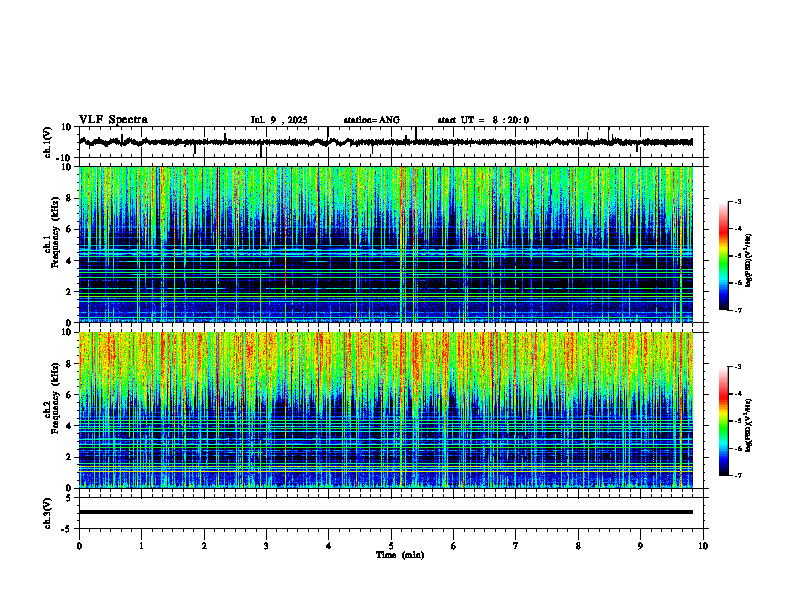The width and height of the screenshot is (792, 612).
Task: Click the "9" tick on Time axis
Action: pos(640,546)
